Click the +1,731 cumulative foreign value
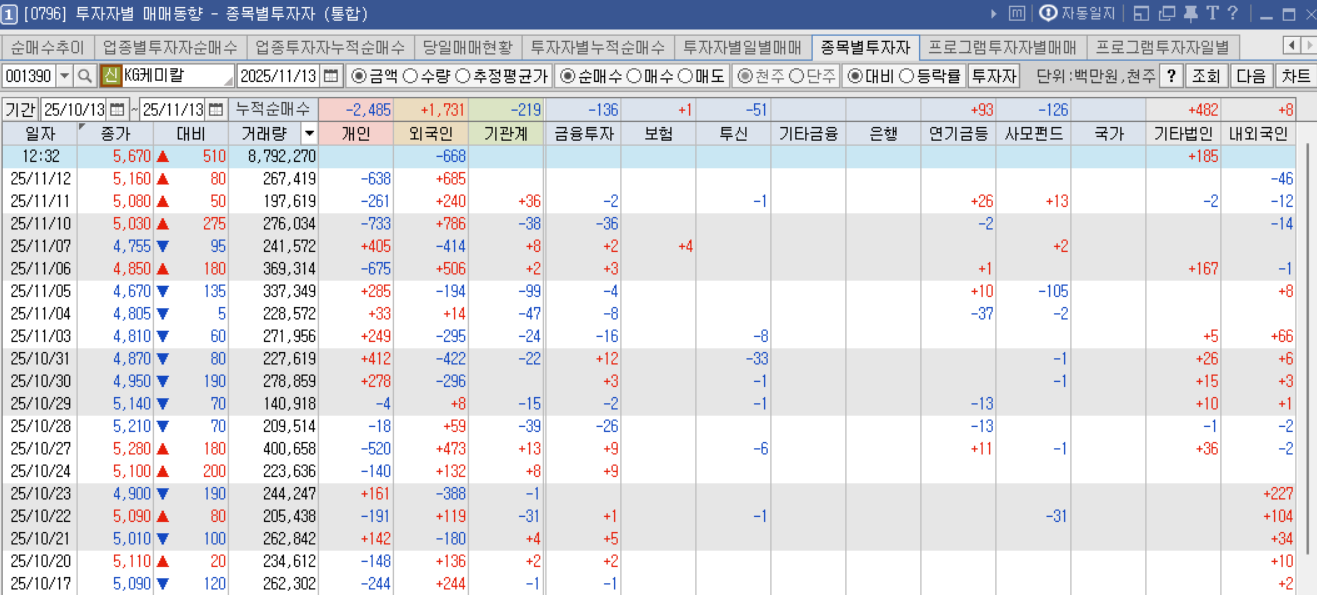The width and height of the screenshot is (1317, 595). pyautogui.click(x=431, y=110)
